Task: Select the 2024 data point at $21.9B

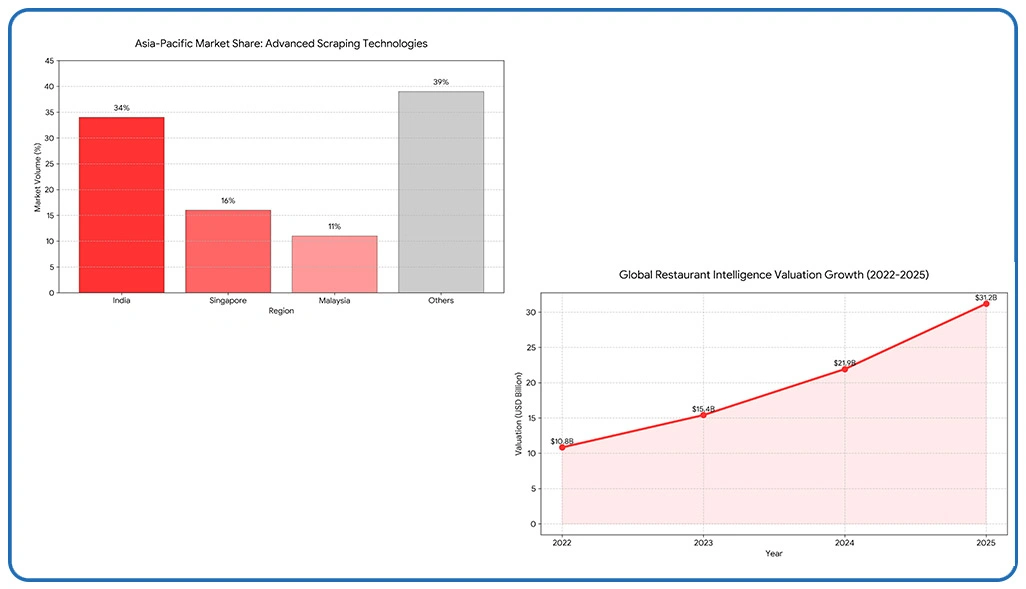Action: click(845, 369)
